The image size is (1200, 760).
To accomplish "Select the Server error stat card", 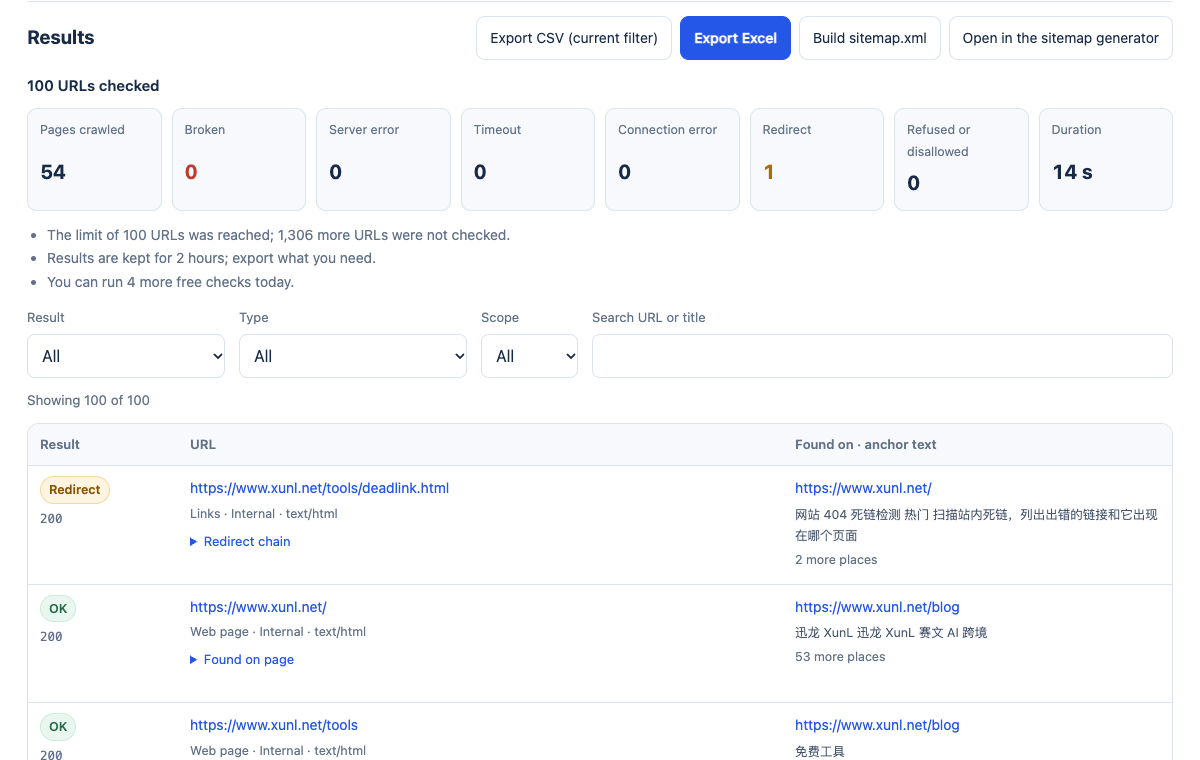I will (x=383, y=159).
